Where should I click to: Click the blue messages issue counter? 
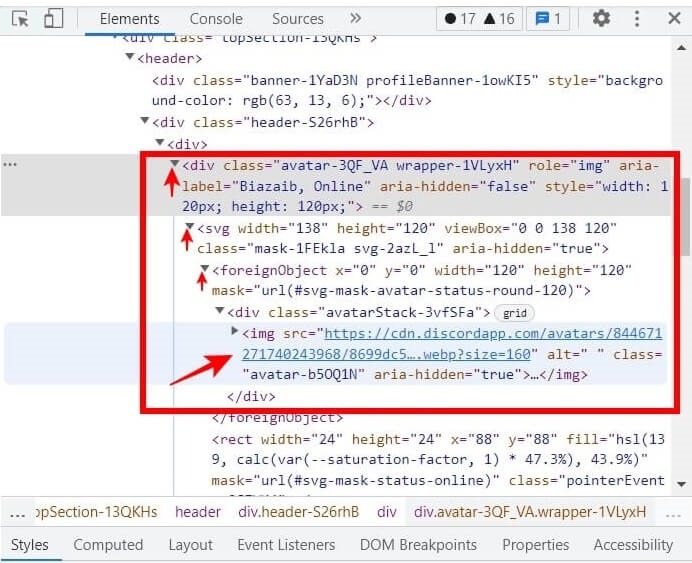click(x=545, y=19)
